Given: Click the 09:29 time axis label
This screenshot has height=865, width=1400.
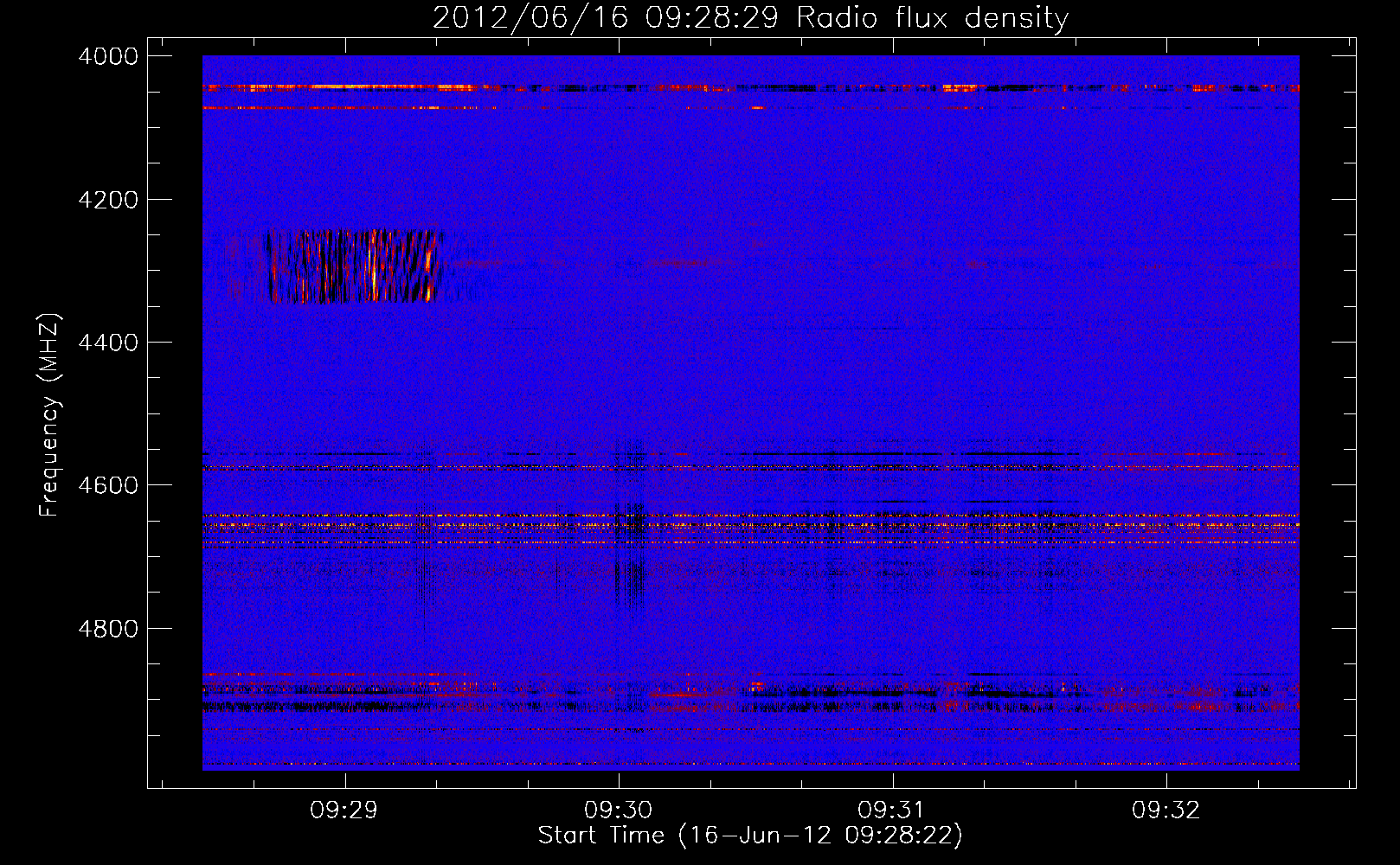Looking at the screenshot, I should [344, 810].
